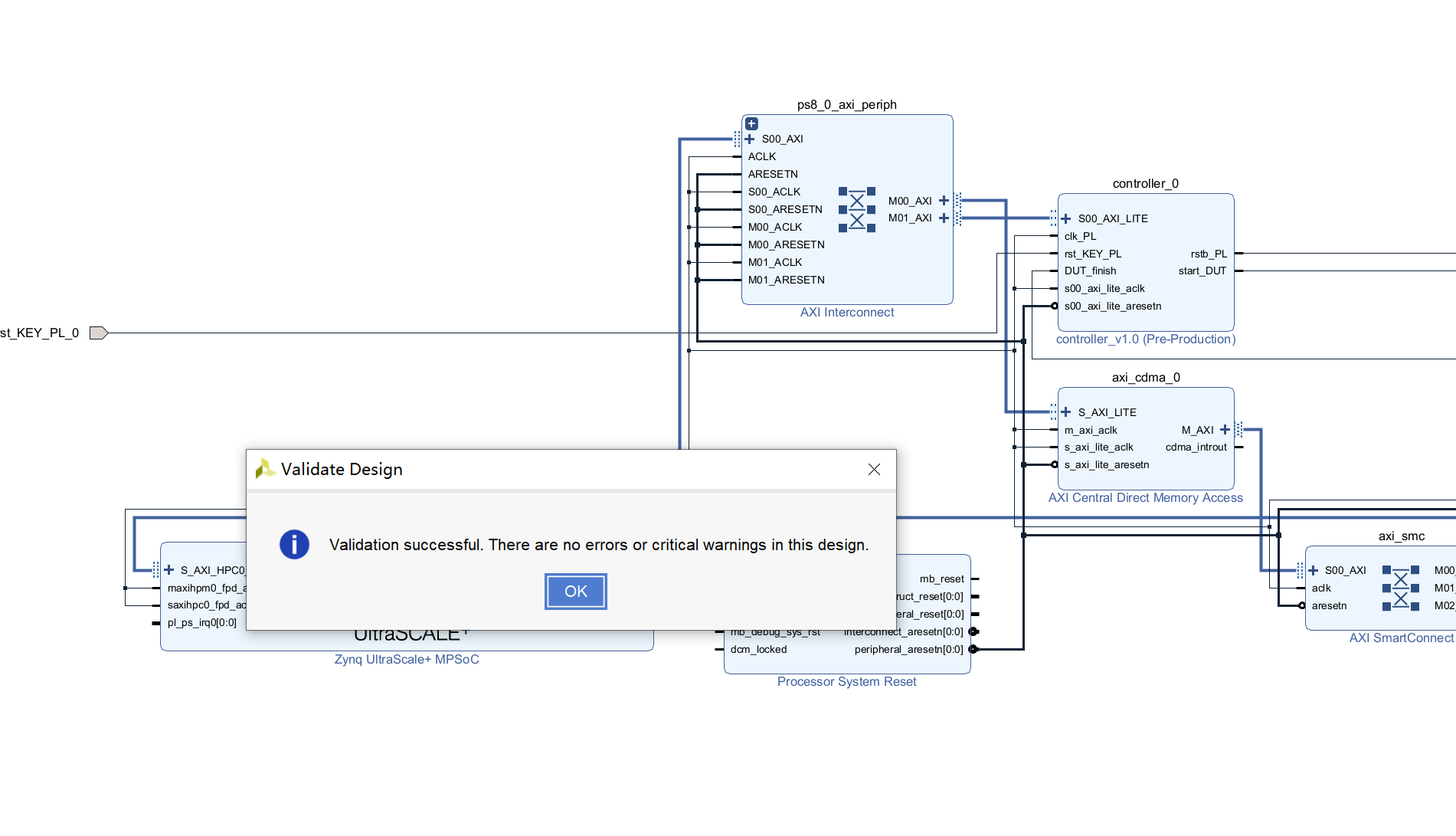1456x836 pixels.
Task: Collapse the ps8_0_axi_periph block hierarchy
Action: click(751, 123)
